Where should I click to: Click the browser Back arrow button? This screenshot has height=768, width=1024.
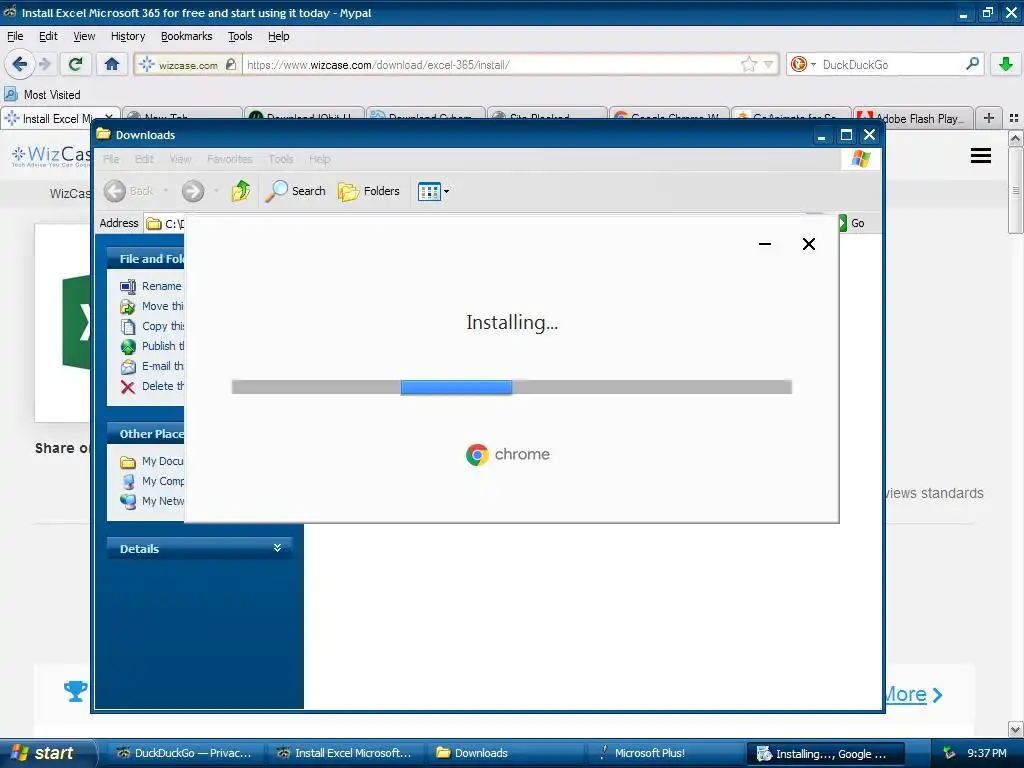pos(19,64)
